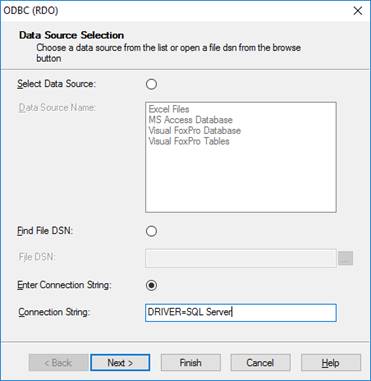Screen dimensions: 371x381
Task: Focus the Connection String input field
Action: tap(241, 313)
